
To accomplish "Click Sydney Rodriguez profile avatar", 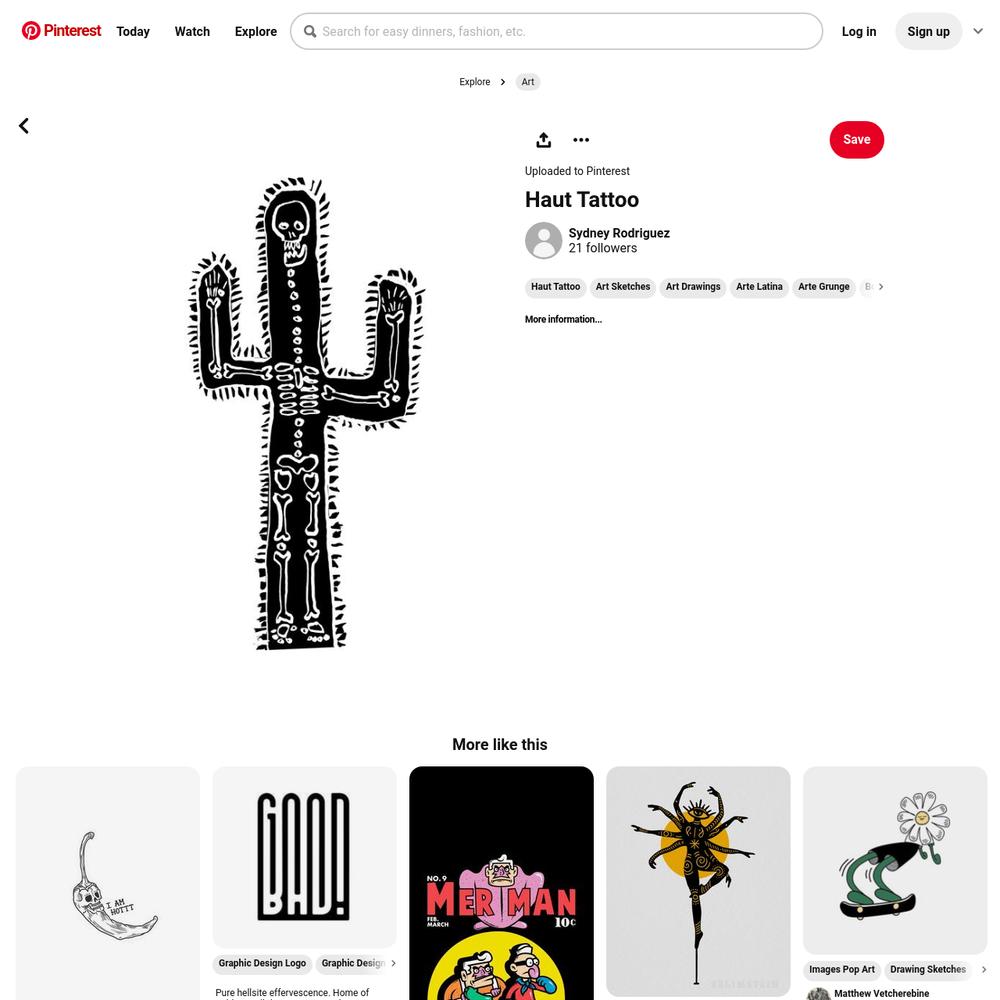I will (x=543, y=240).
